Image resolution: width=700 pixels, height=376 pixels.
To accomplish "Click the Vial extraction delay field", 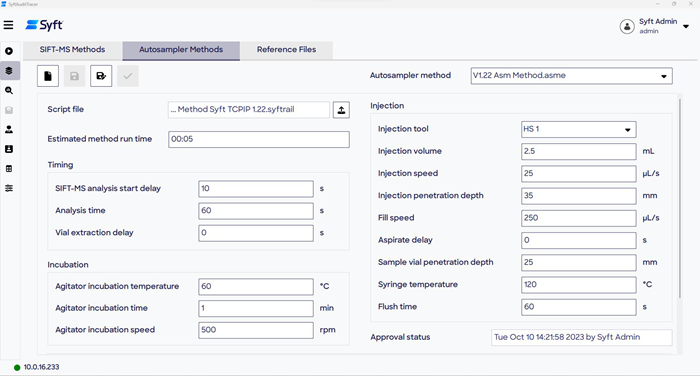I will point(256,233).
